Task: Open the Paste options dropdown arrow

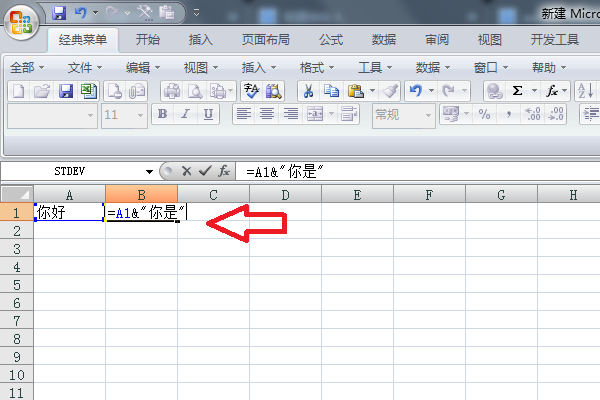Action: click(x=372, y=91)
